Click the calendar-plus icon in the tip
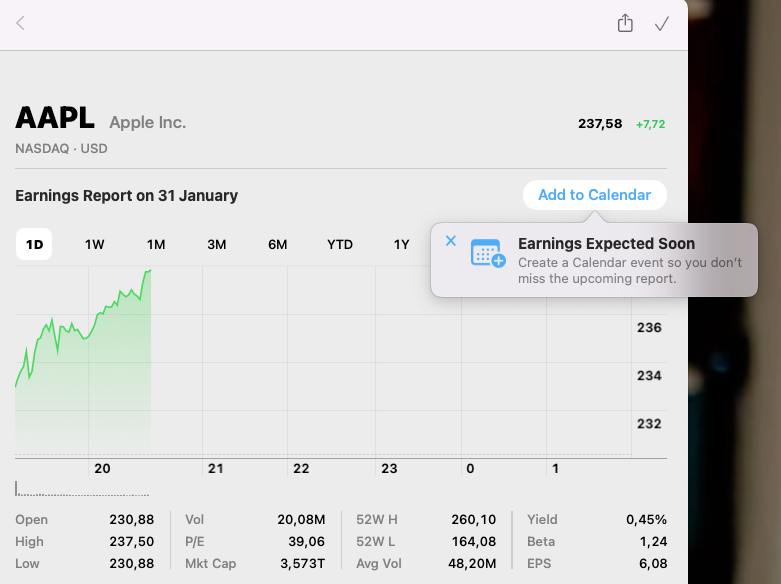The image size is (781, 584). click(488, 253)
